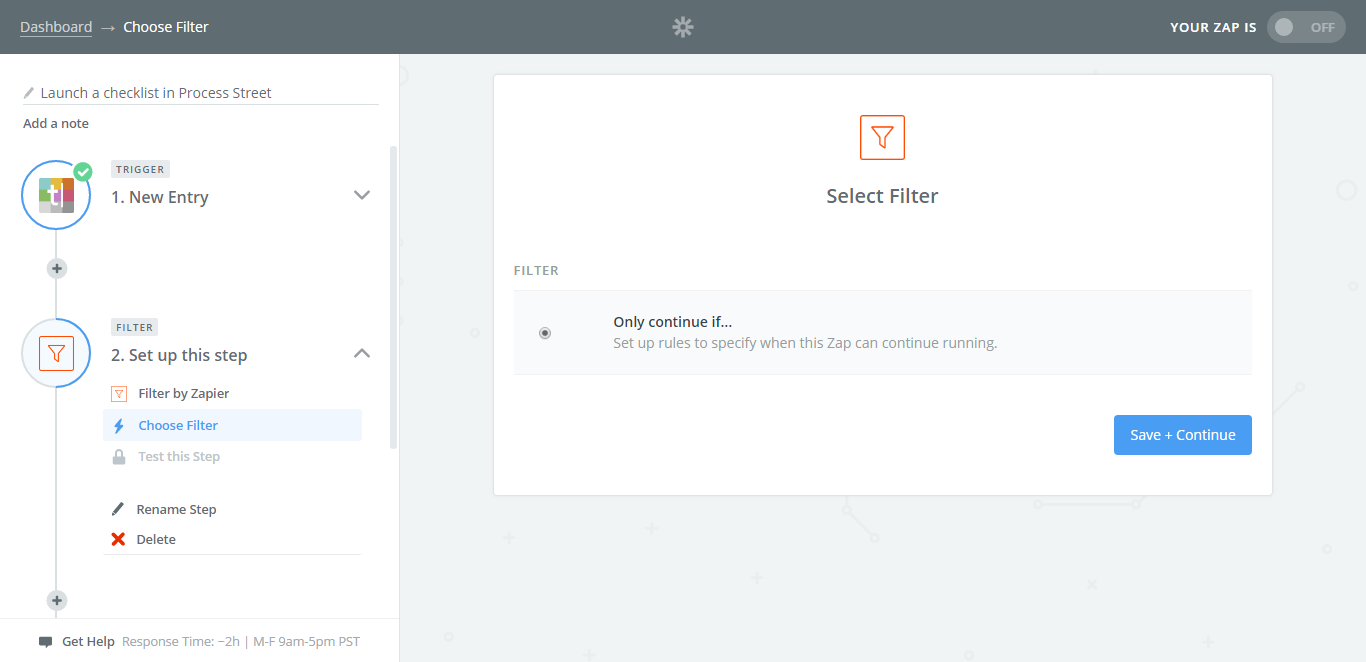Select the Only continue if radio button
This screenshot has height=662, width=1366.
tap(545, 333)
